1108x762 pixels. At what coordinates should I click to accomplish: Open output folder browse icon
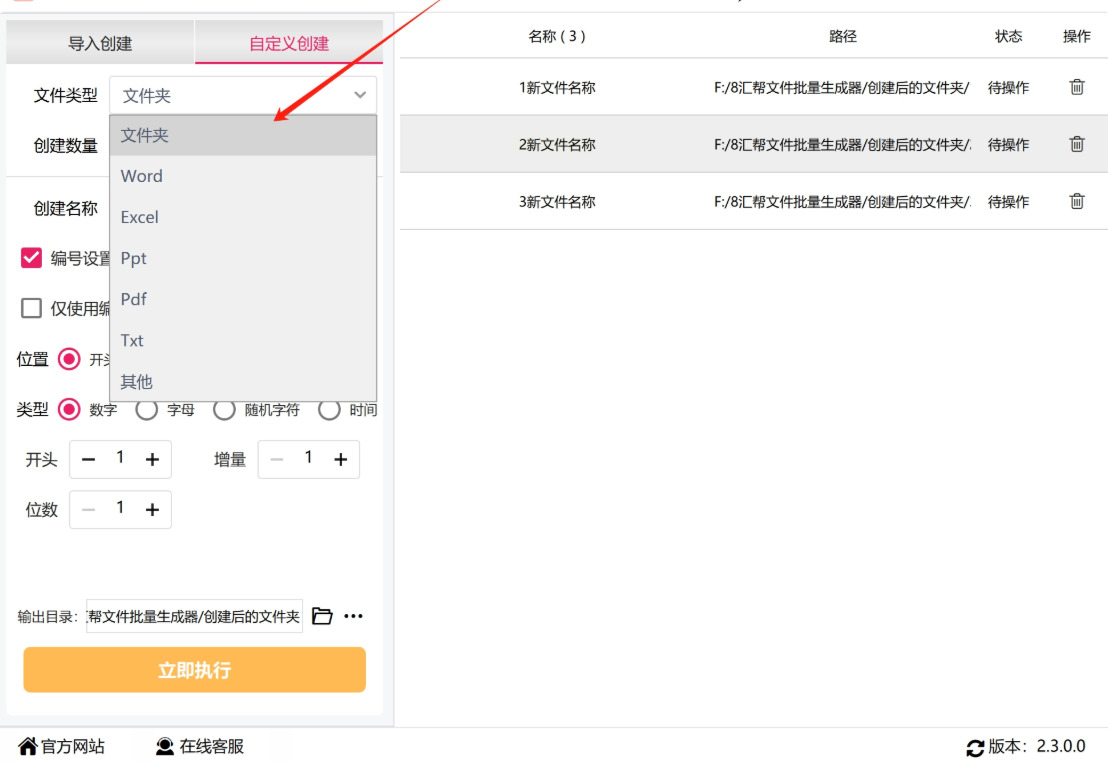click(x=322, y=616)
